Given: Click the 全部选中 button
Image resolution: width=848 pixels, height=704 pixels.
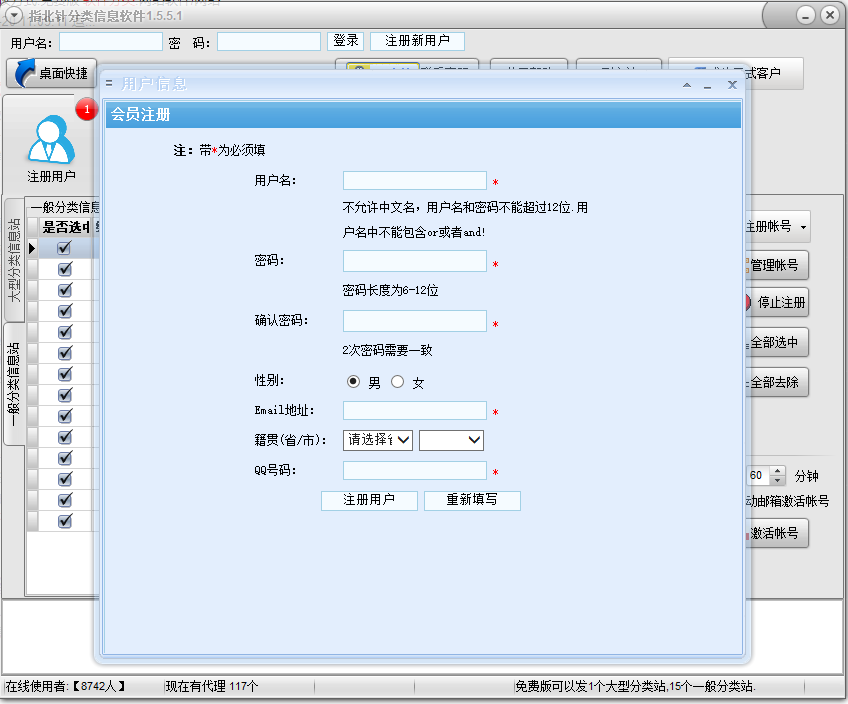Looking at the screenshot, I should (x=777, y=343).
